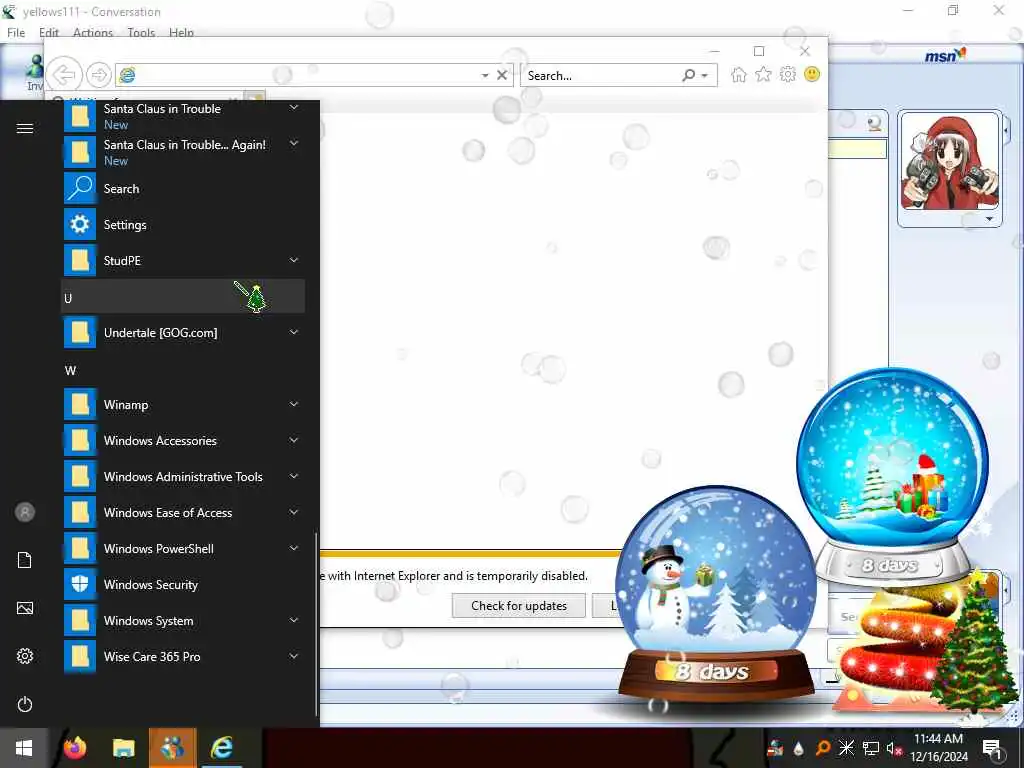This screenshot has height=768, width=1024.
Task: Click the Check for updates button
Action: [x=519, y=606]
